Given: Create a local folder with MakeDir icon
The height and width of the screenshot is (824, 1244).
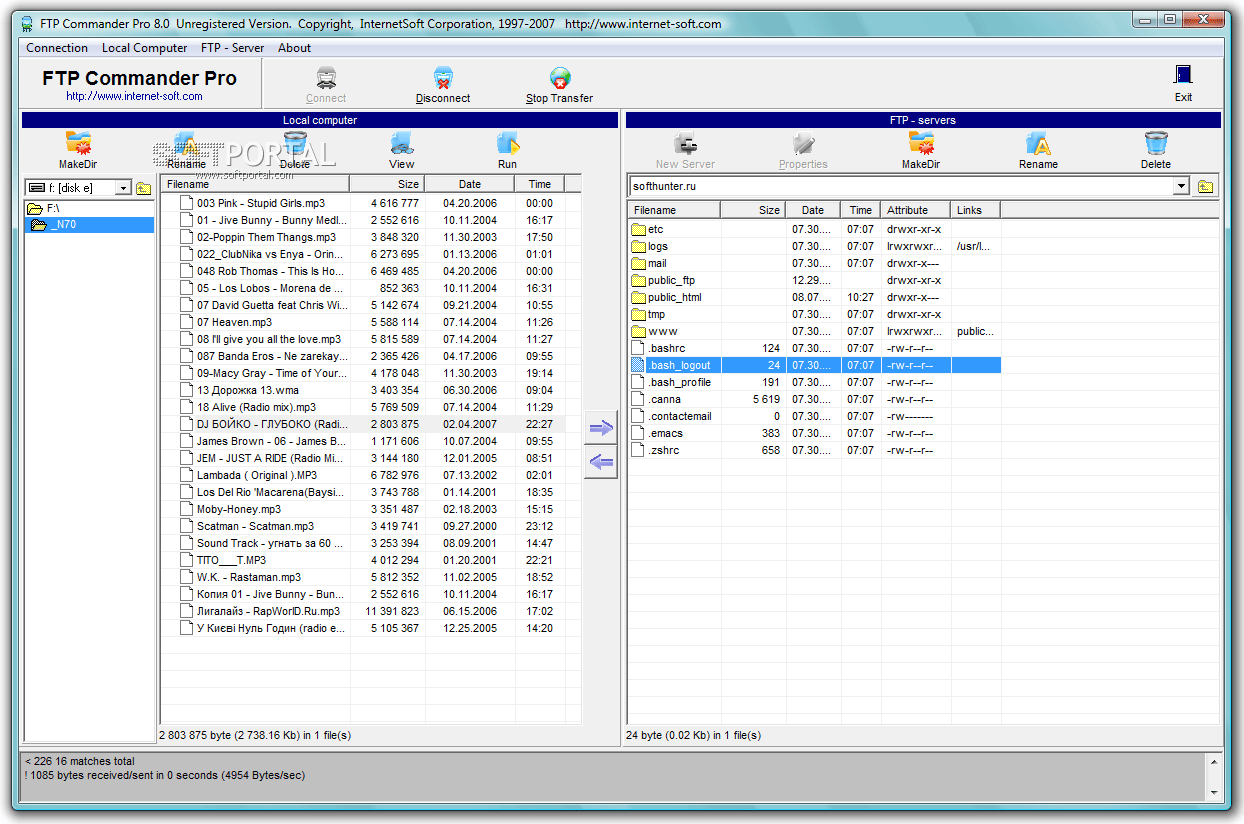Looking at the screenshot, I should [77, 143].
